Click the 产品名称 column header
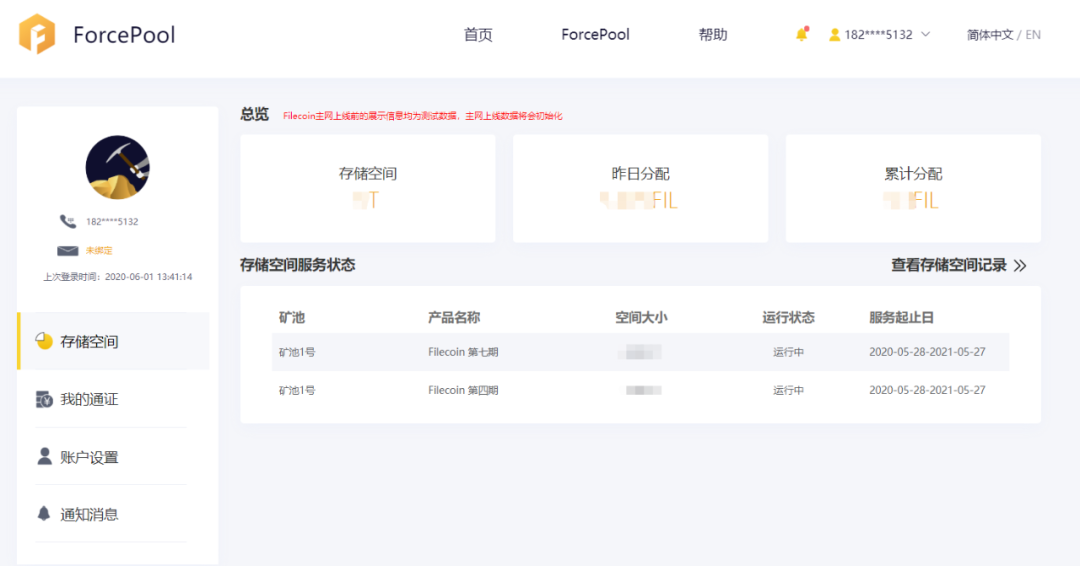1080x566 pixels. (x=454, y=317)
